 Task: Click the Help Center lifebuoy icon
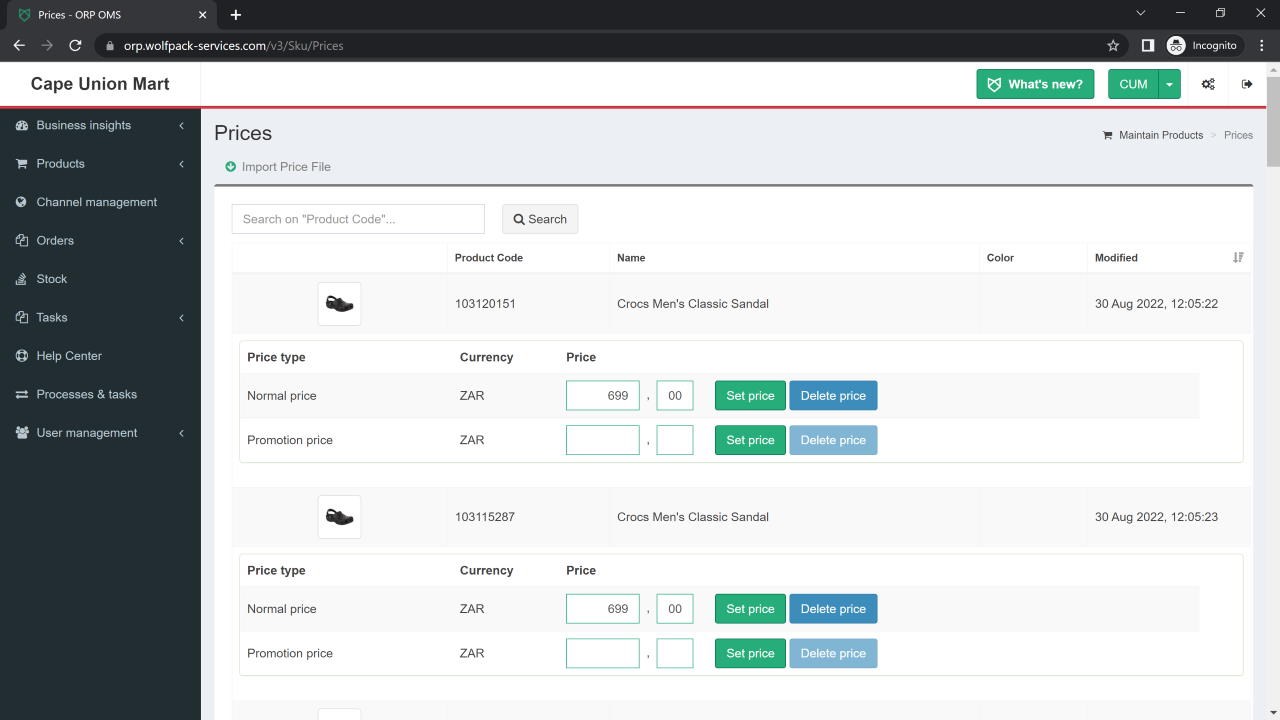22,356
